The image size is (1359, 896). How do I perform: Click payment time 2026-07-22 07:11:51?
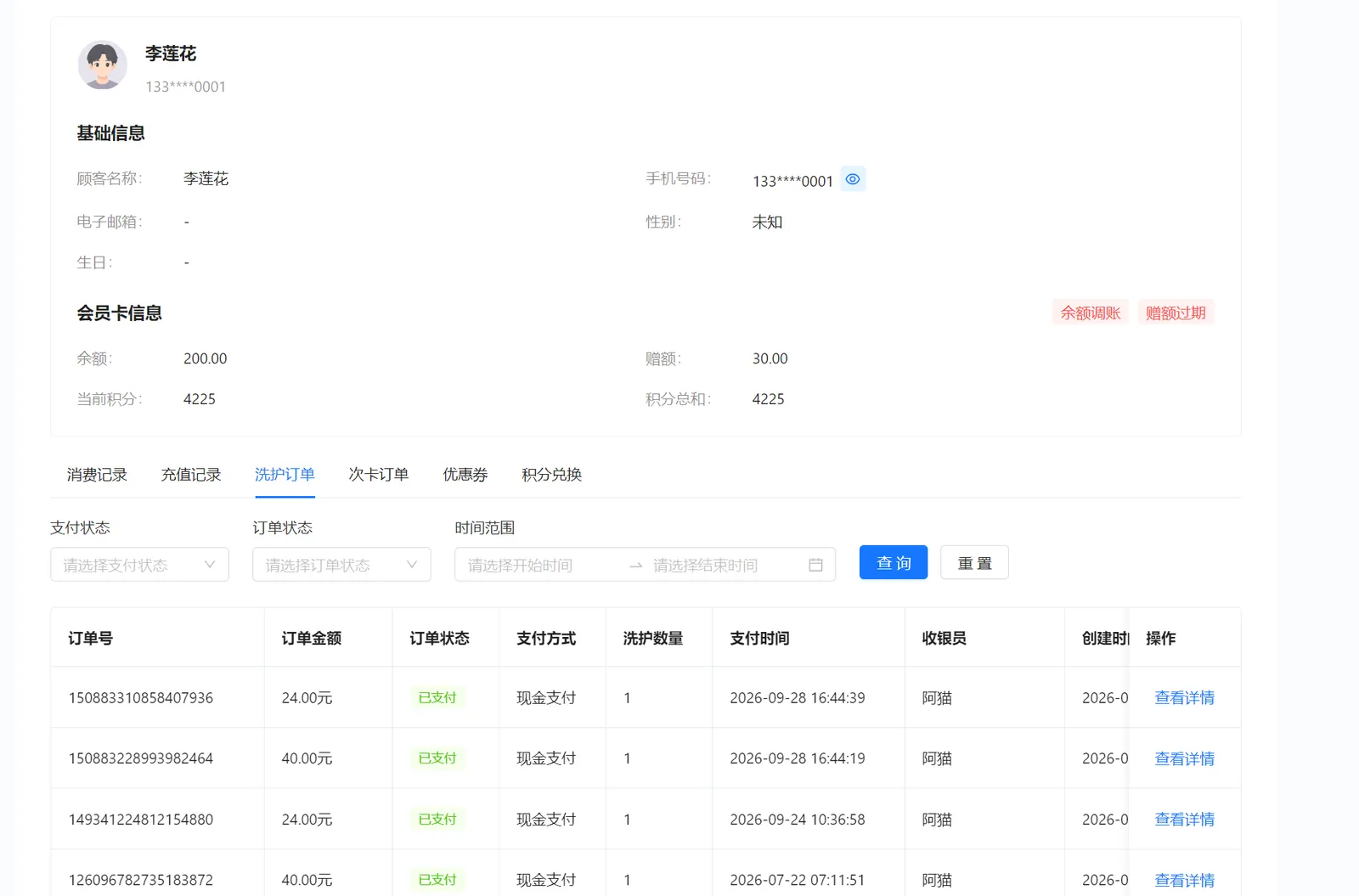click(798, 880)
